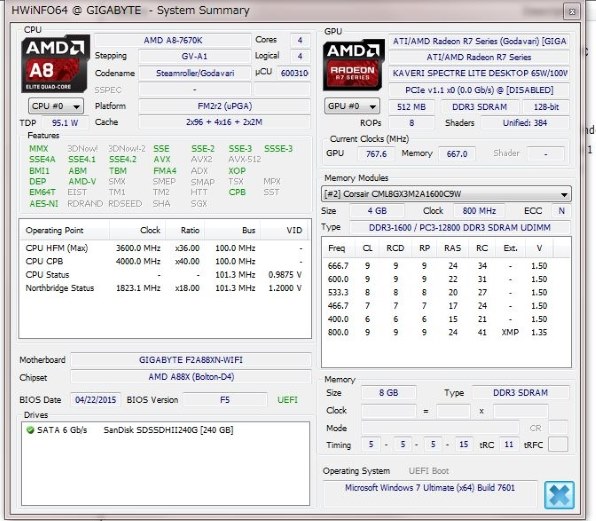Click the Steamroller/Godavari codename field

tap(195, 73)
